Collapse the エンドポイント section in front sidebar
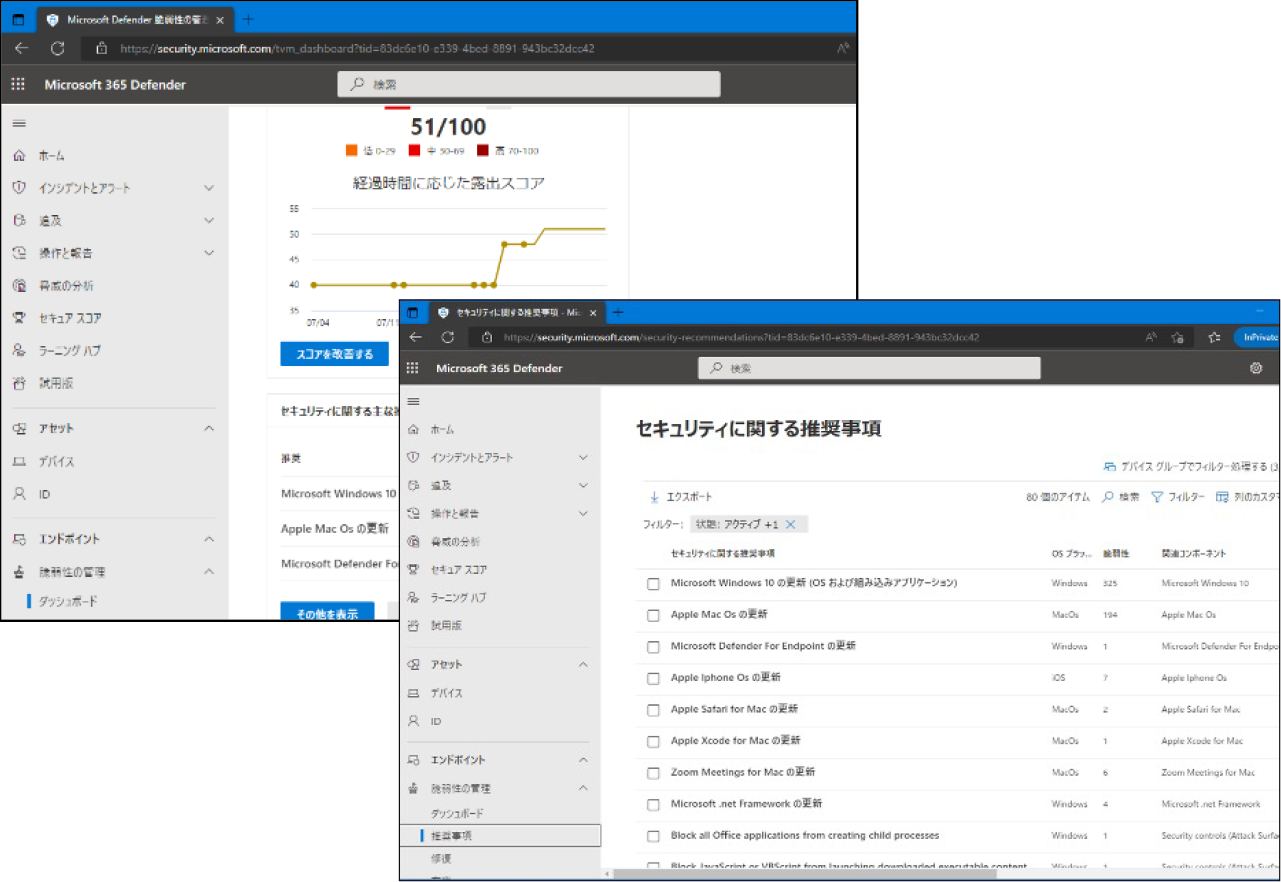1281x882 pixels. [x=583, y=760]
